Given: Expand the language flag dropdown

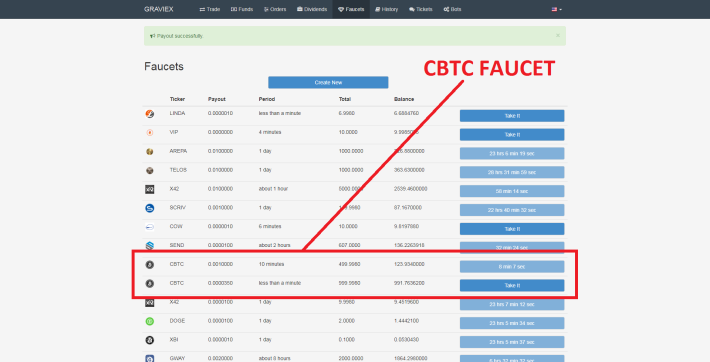Looking at the screenshot, I should click(x=556, y=9).
